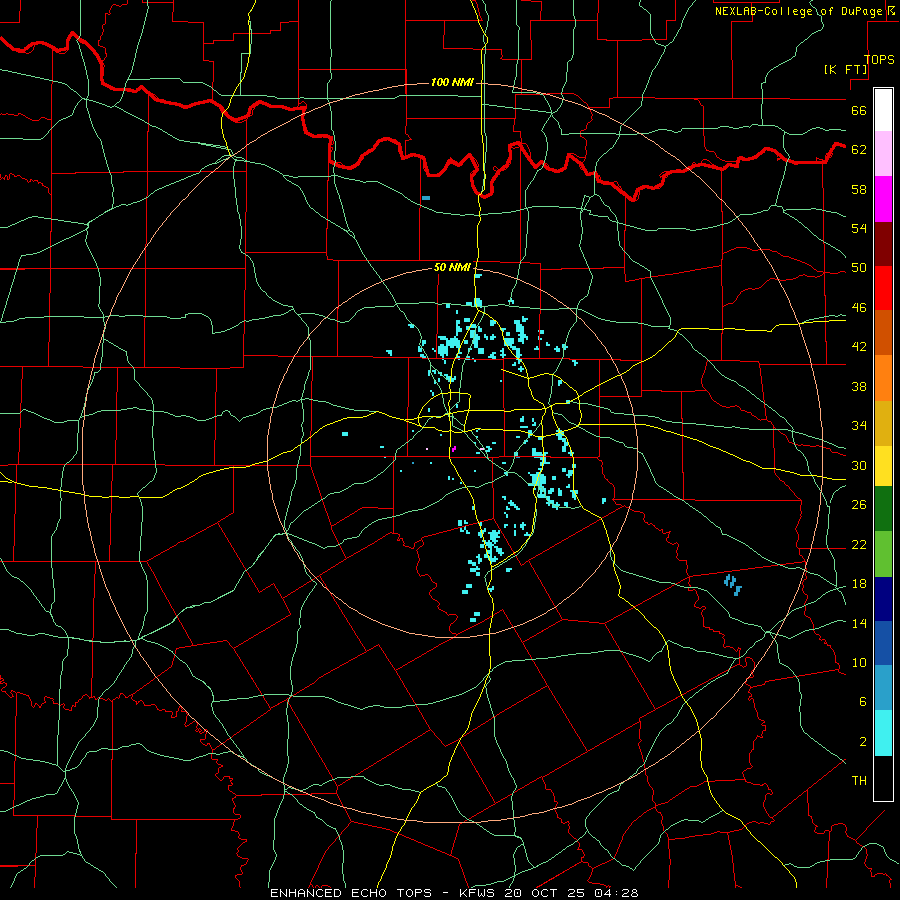Click the 26 legend value label
Viewport: 900px width, 900px height.
pos(859,505)
